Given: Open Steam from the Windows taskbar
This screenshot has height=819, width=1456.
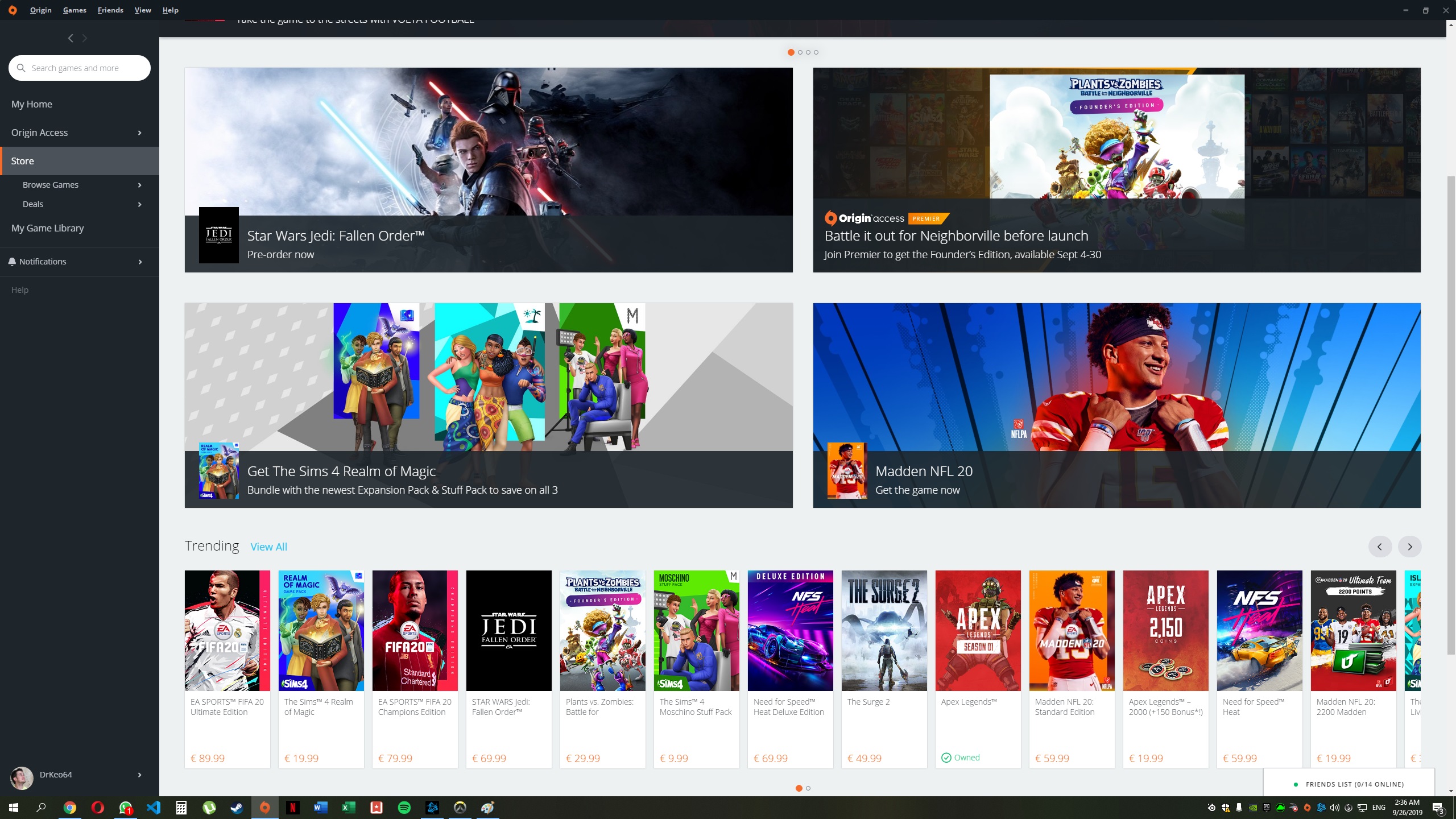Looking at the screenshot, I should point(237,808).
